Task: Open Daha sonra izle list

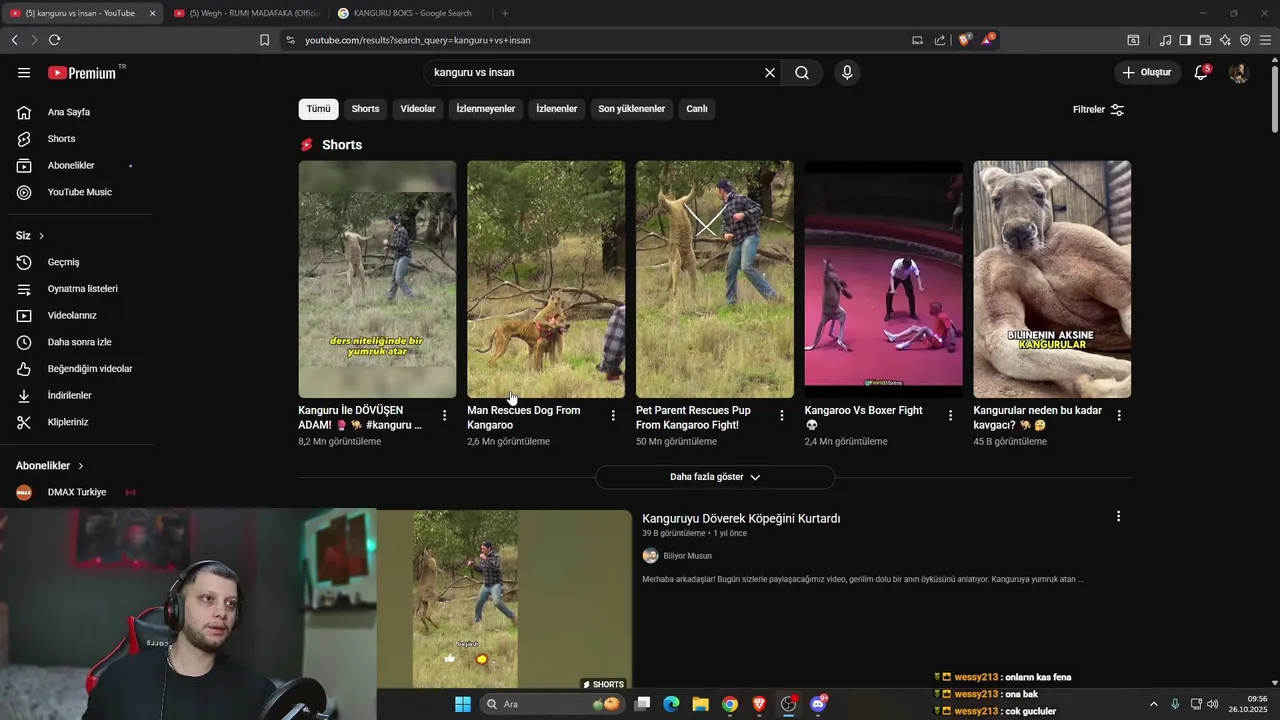Action: coord(79,342)
